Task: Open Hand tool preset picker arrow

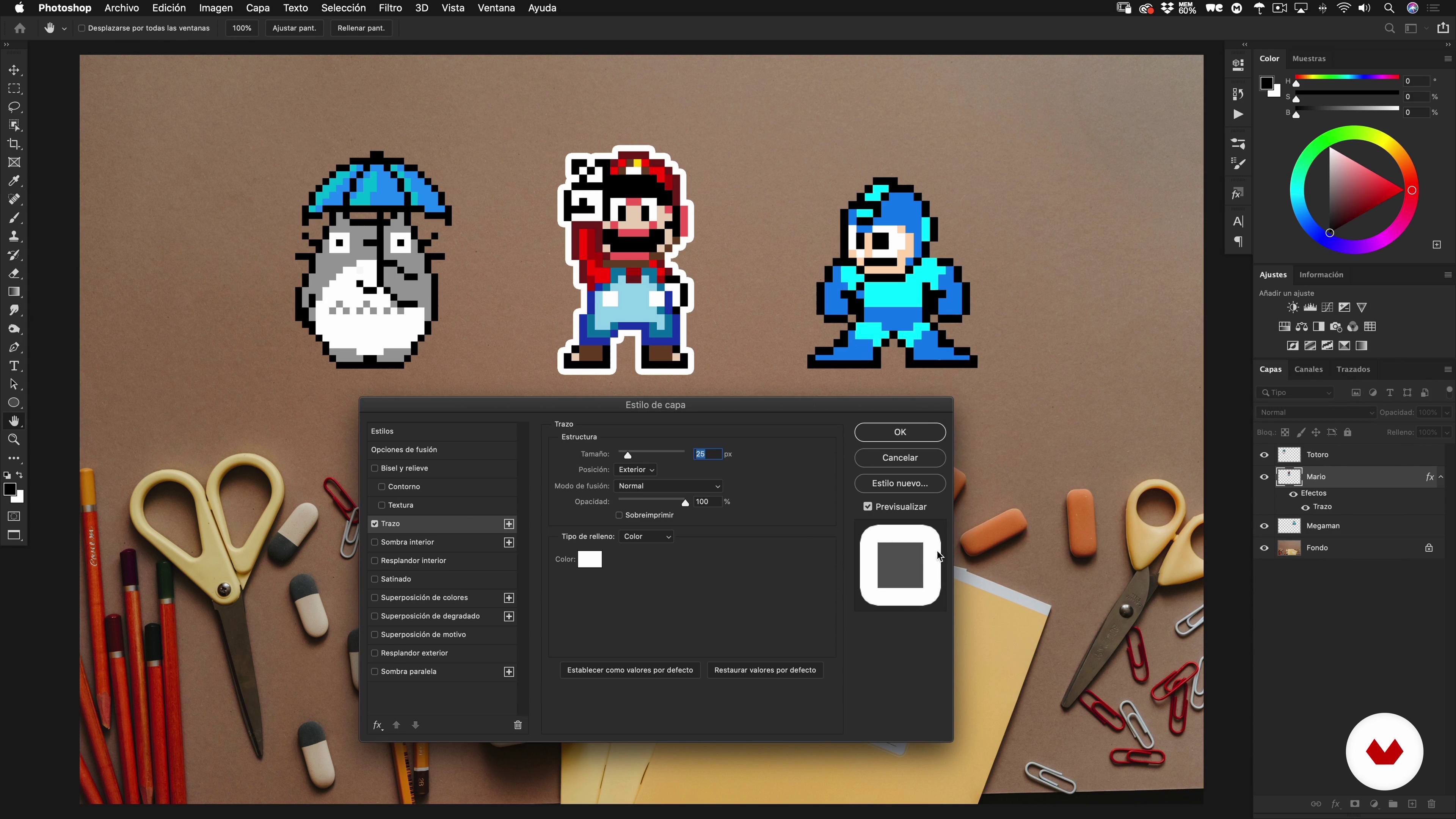Action: click(x=64, y=28)
